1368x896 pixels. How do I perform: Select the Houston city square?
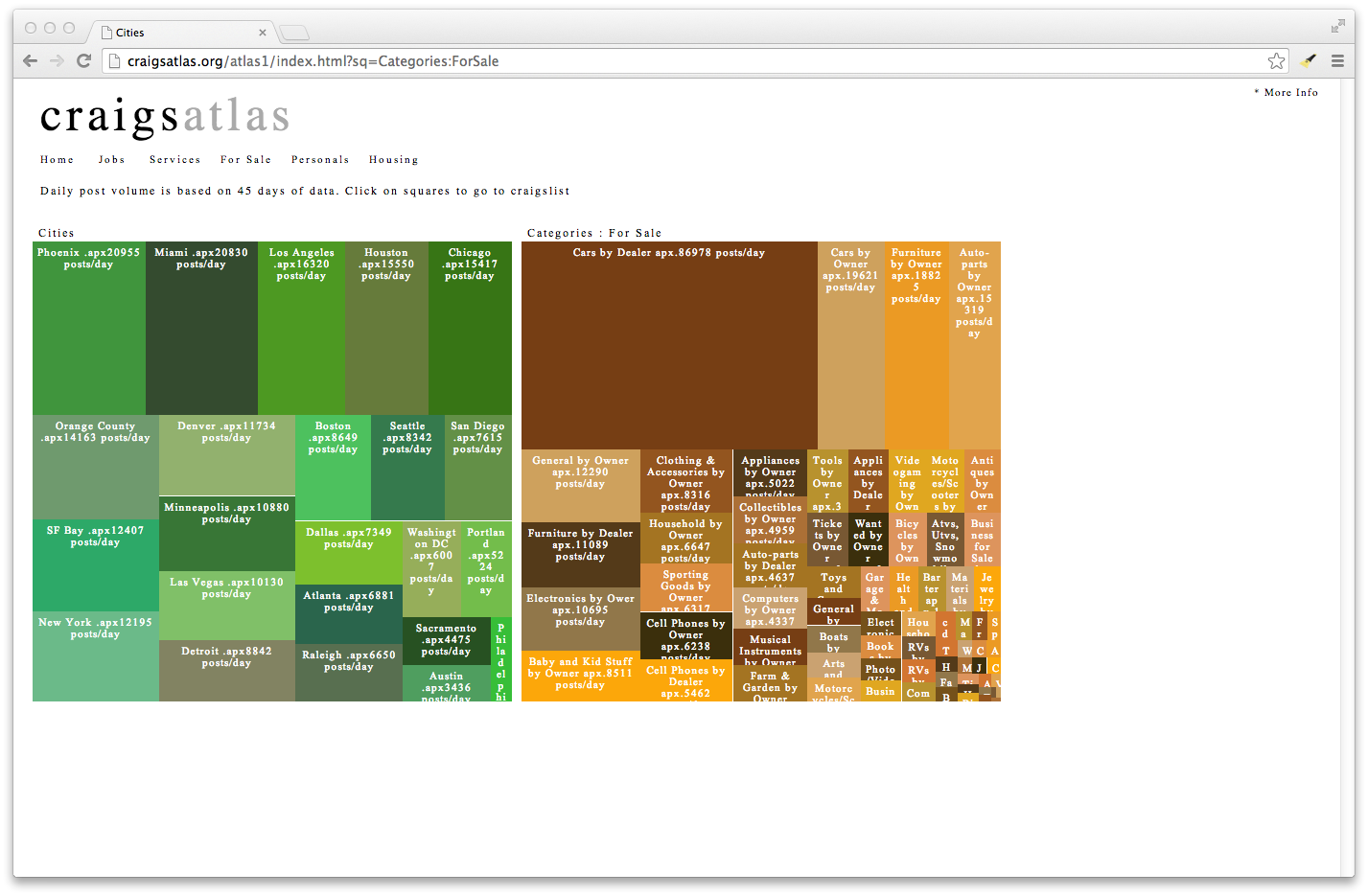point(386,328)
